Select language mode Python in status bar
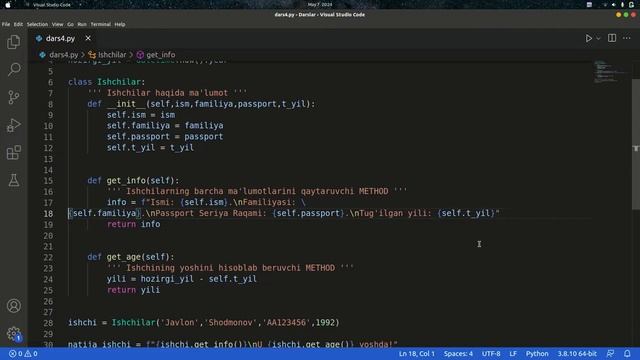The image size is (640, 360). click(x=537, y=354)
